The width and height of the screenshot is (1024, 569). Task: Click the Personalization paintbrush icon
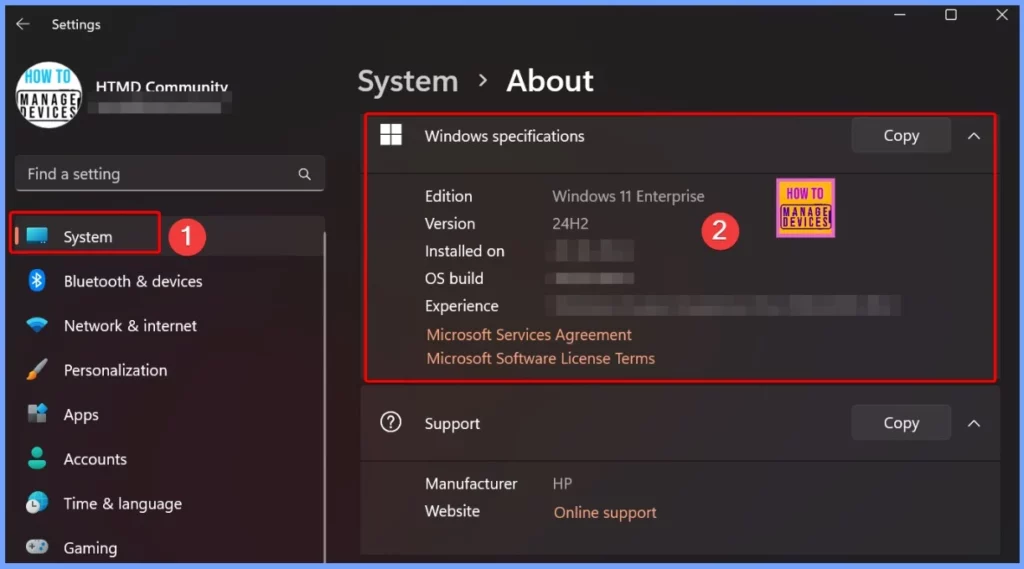[x=37, y=369]
